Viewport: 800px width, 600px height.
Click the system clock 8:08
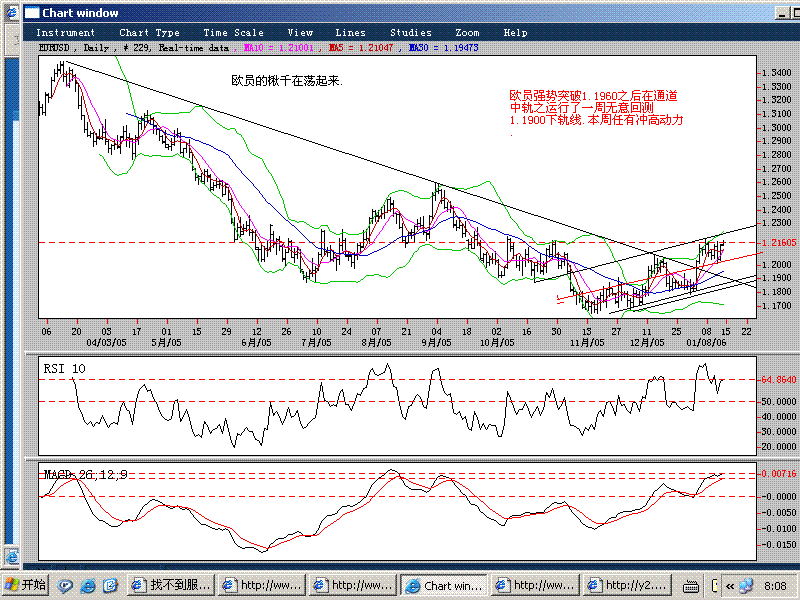[775, 586]
